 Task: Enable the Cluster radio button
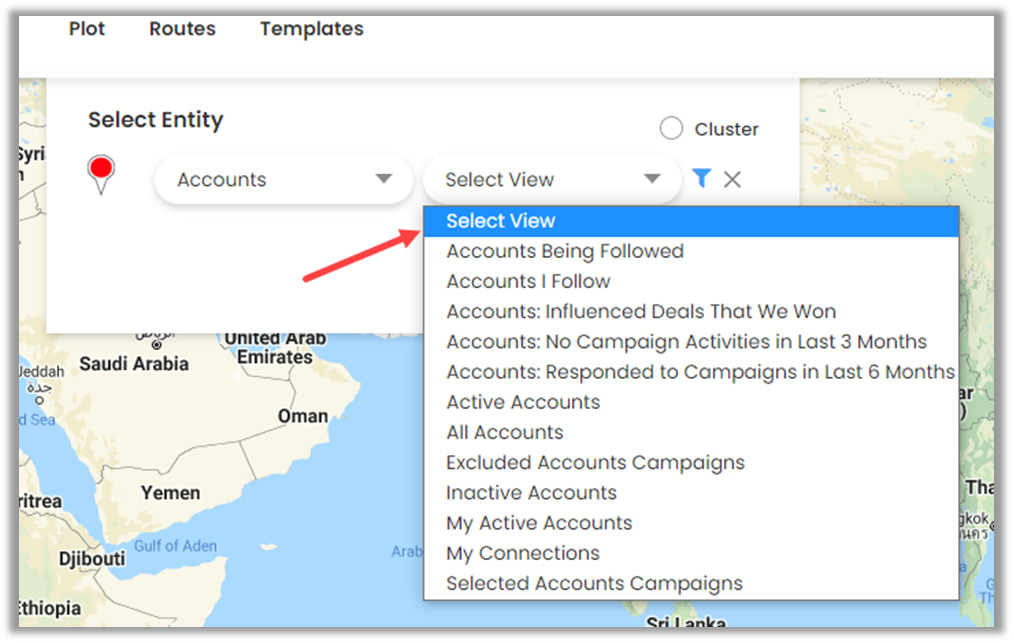[672, 129]
